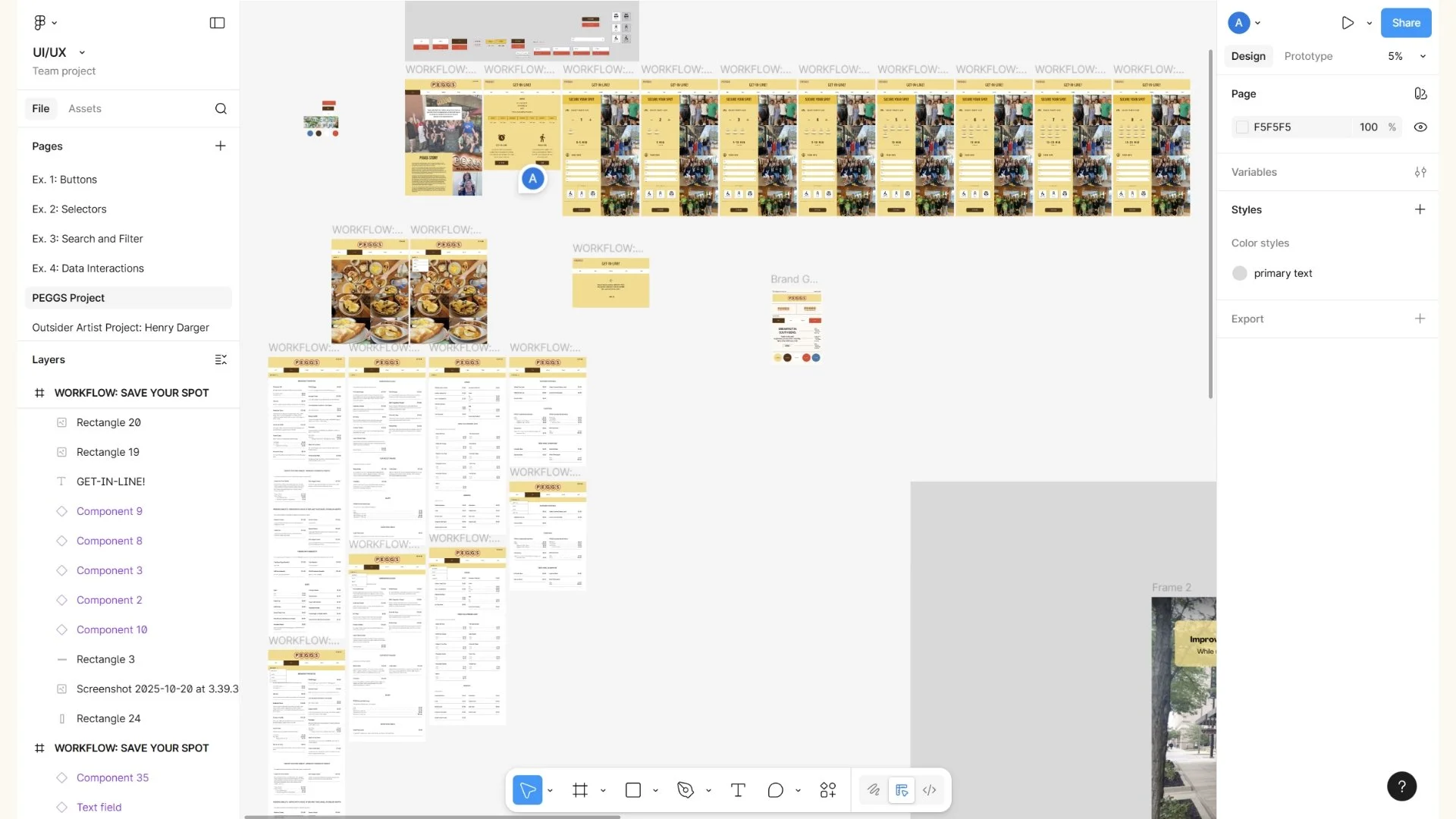
Task: Open the Rectangle shape tools dropdown arrow
Action: point(655,790)
